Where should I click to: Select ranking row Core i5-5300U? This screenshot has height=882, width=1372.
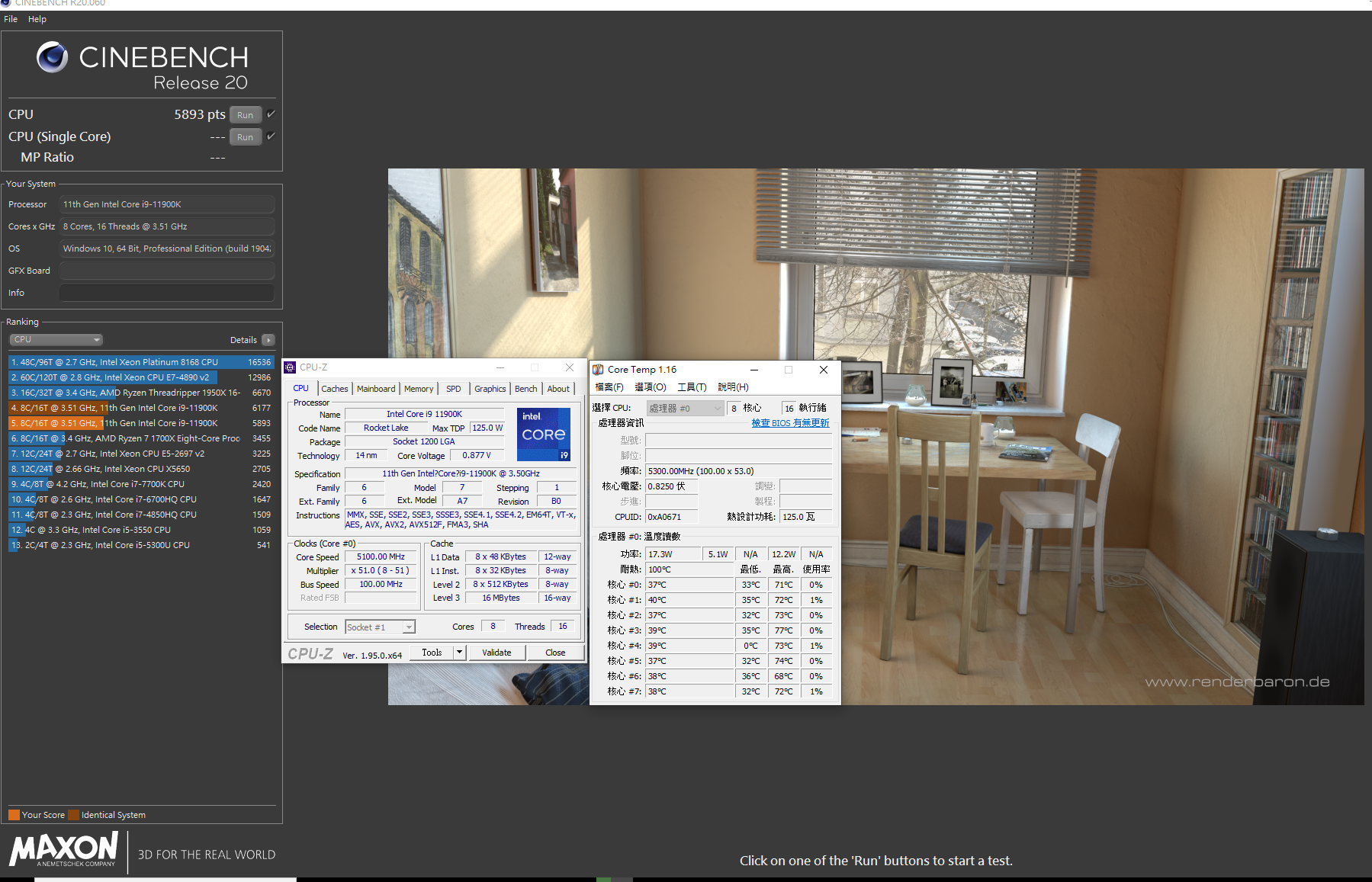[x=141, y=545]
